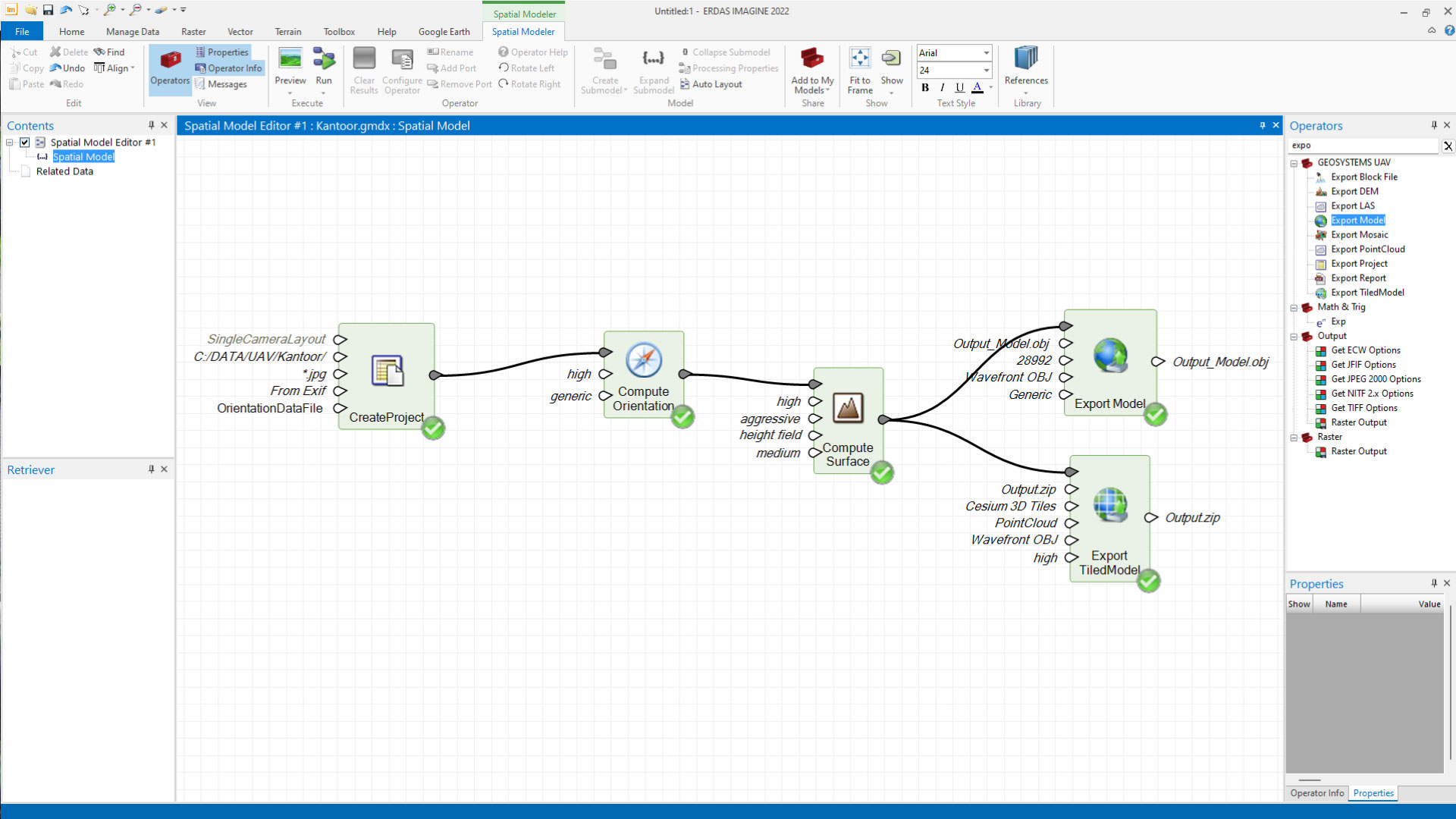Select the Compute Orientation operator node
This screenshot has height=819, width=1456.
[x=644, y=373]
